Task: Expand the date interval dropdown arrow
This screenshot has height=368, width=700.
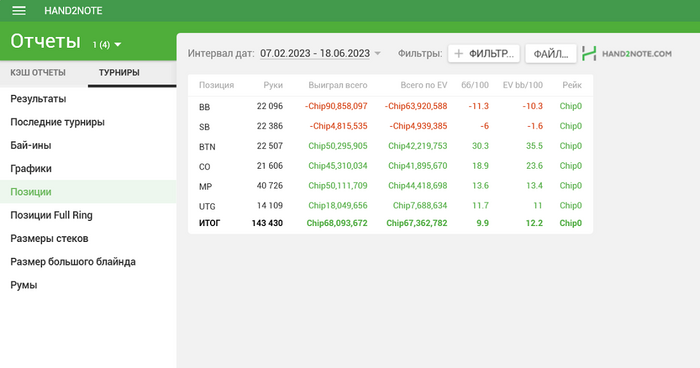Action: pyautogui.click(x=378, y=54)
